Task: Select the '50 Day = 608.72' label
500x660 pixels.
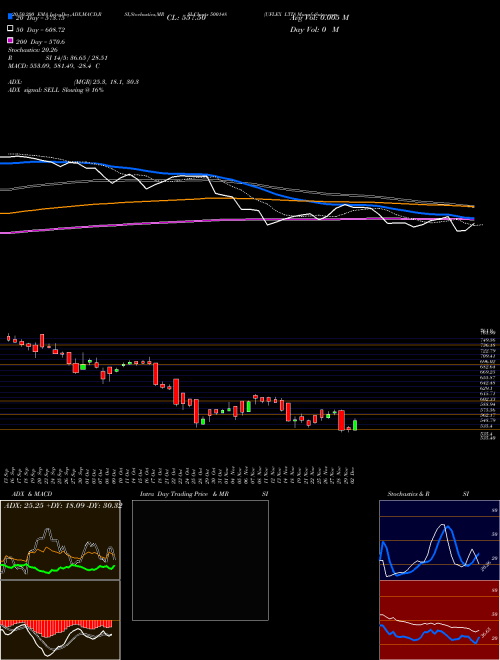Action: 40,30
